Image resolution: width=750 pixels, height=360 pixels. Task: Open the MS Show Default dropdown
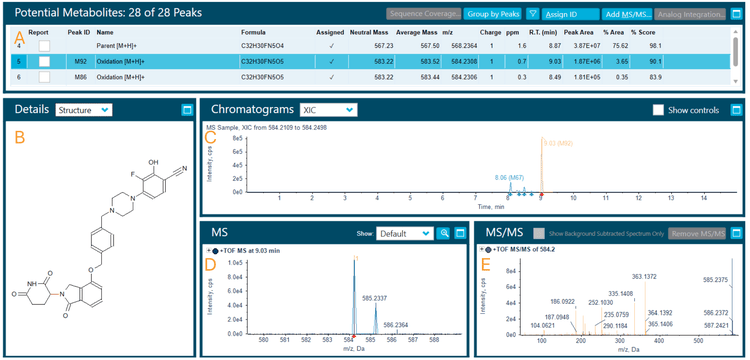tap(404, 233)
